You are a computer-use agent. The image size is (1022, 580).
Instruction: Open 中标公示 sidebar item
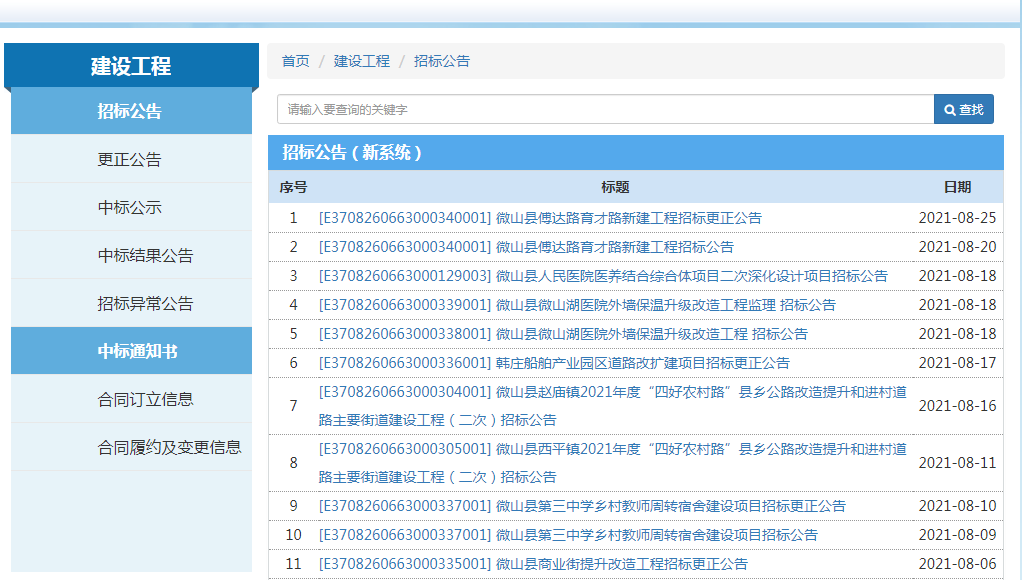tap(129, 207)
